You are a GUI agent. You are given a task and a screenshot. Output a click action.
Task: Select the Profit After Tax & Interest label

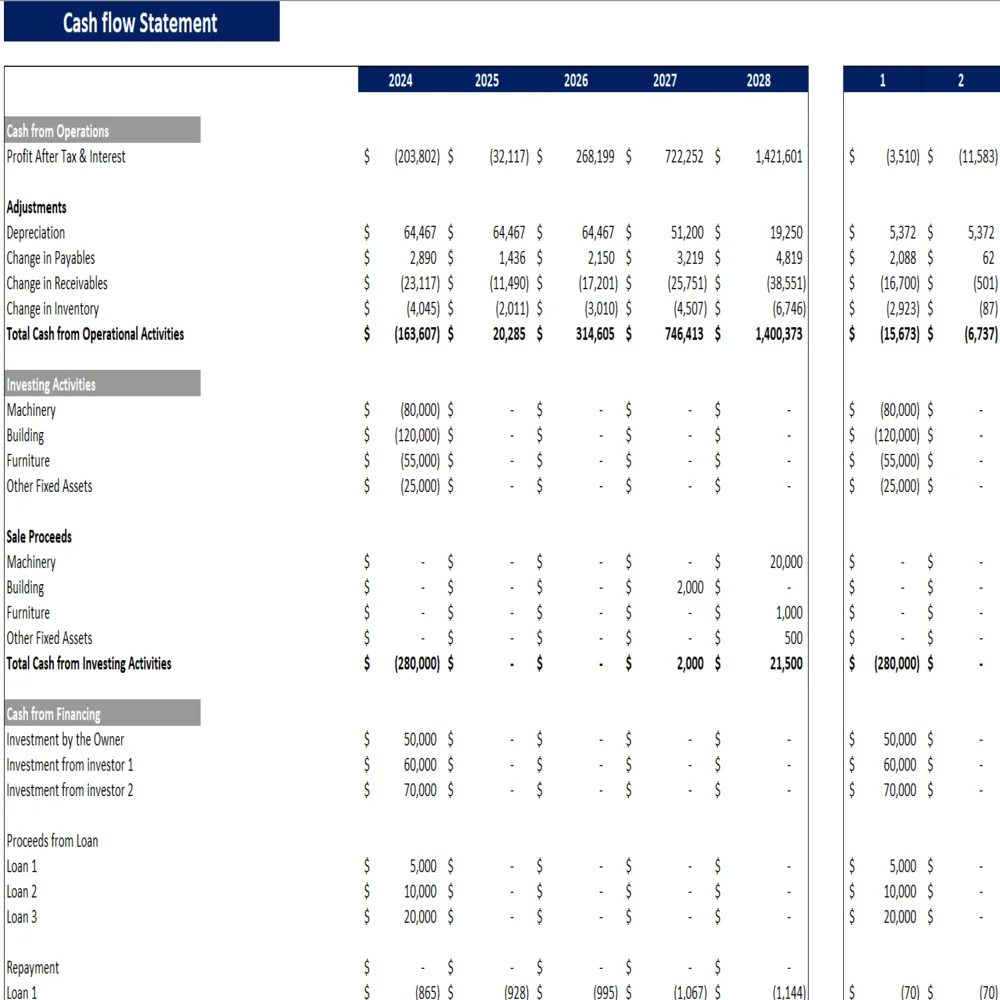[x=66, y=157]
